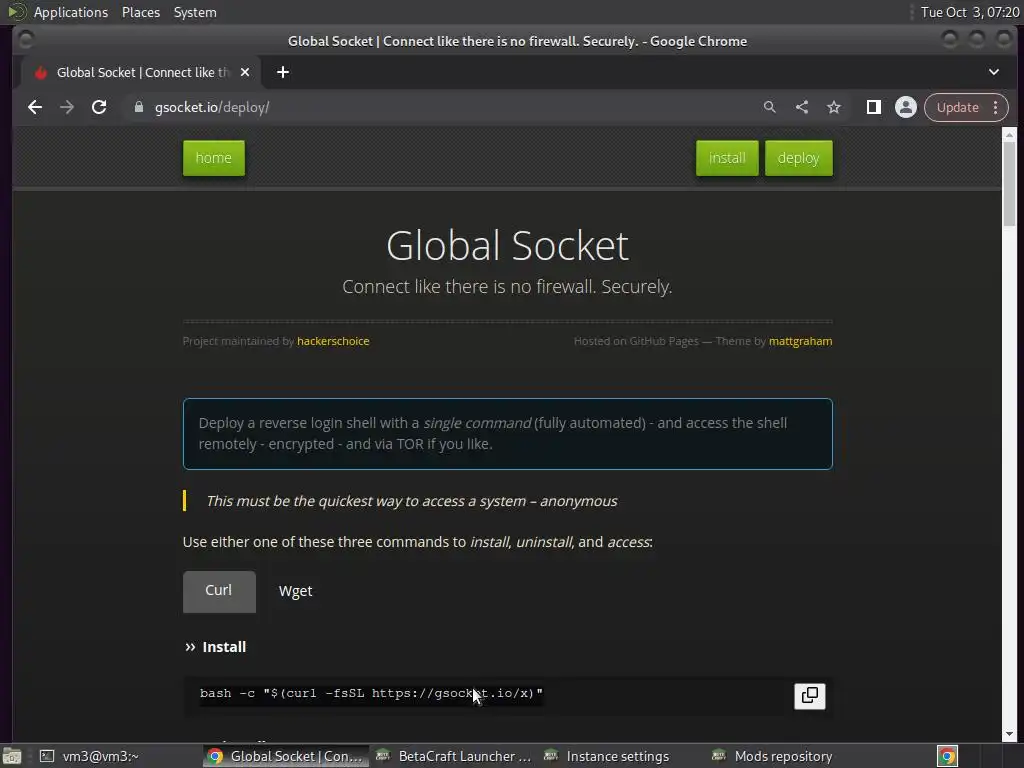Switch to Mods repository taskbar item
1024x768 pixels.
[773, 756]
